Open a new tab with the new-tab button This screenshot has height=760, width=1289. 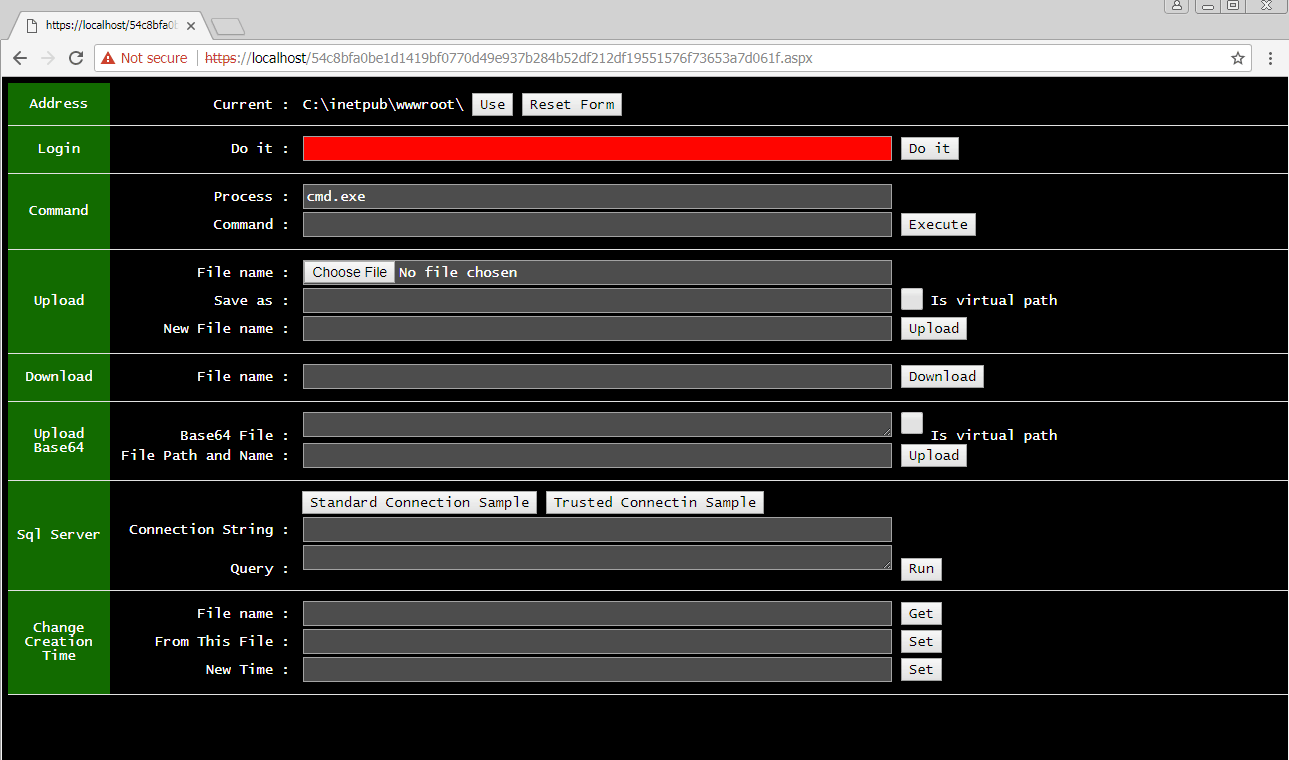click(x=228, y=27)
